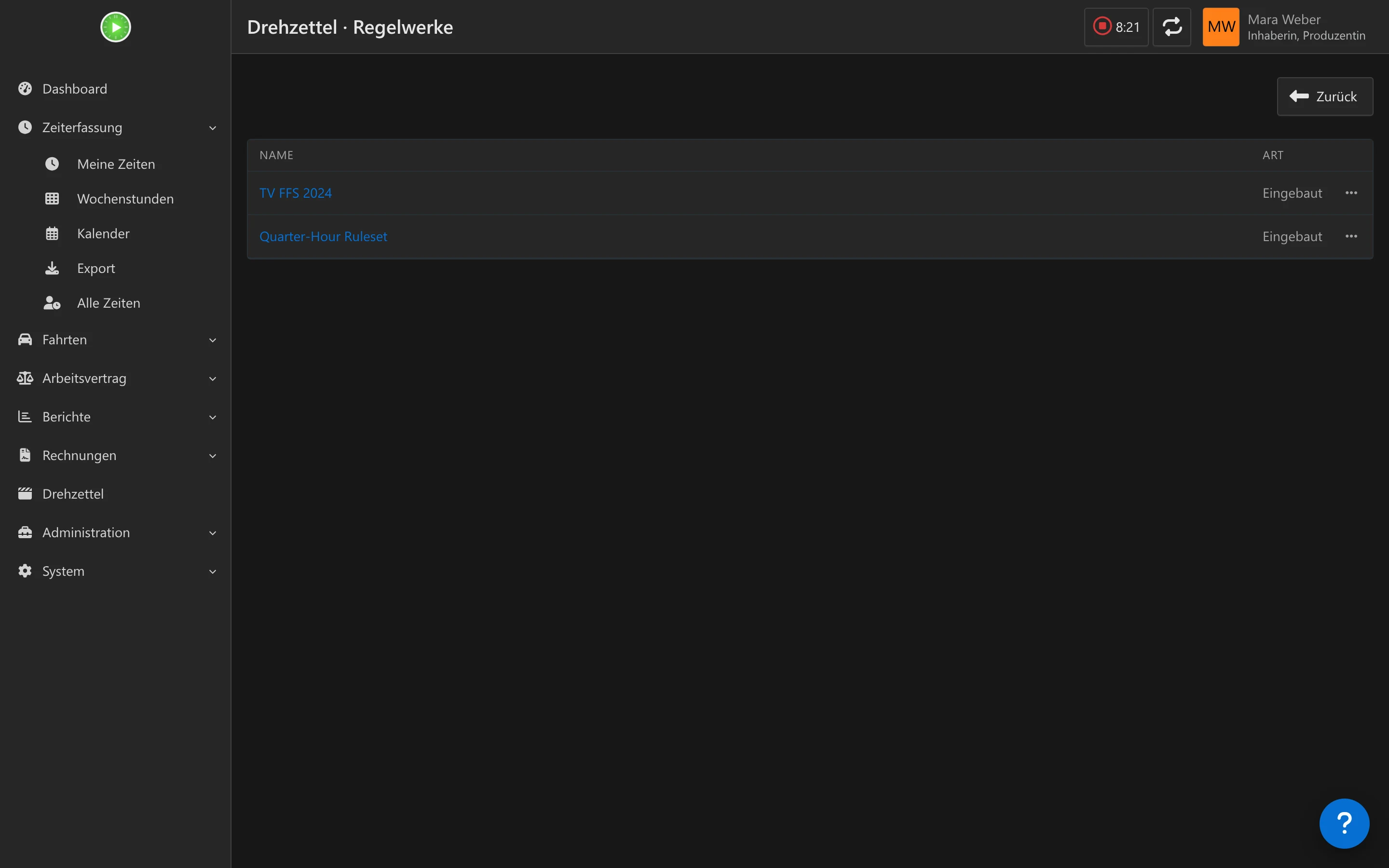
Task: Open Dashboard in the sidebar
Action: [x=75, y=89]
